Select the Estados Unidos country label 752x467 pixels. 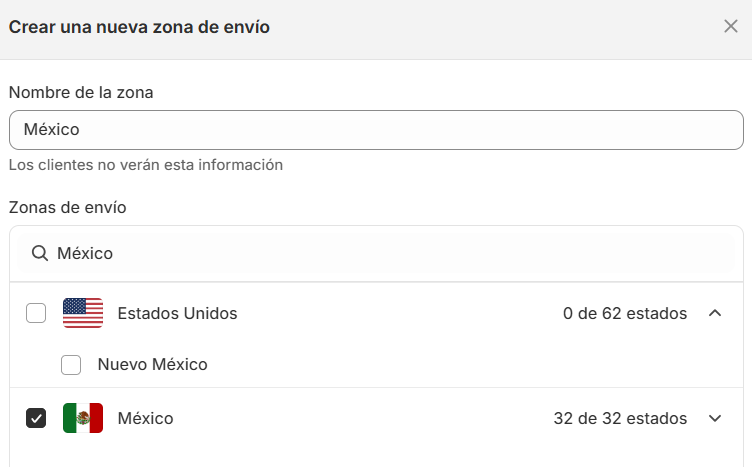pos(177,314)
